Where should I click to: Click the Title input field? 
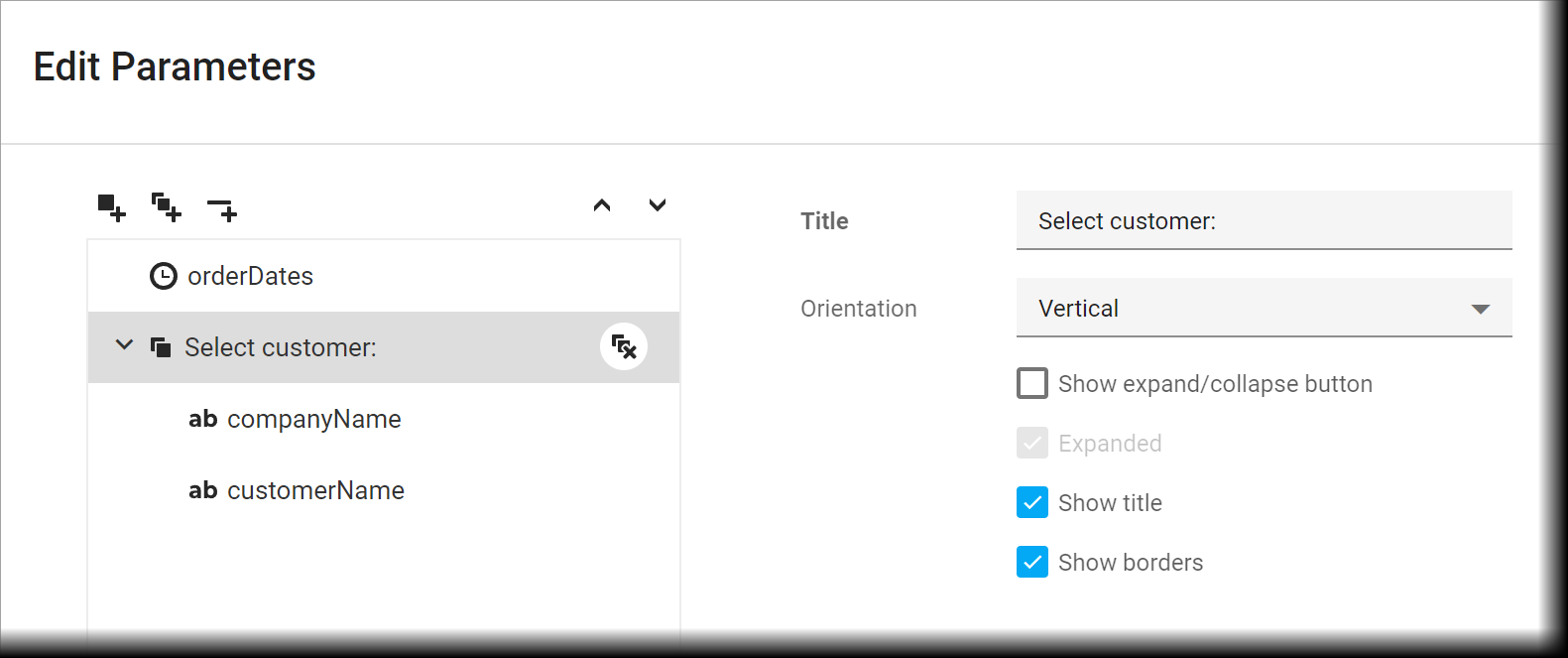1265,220
